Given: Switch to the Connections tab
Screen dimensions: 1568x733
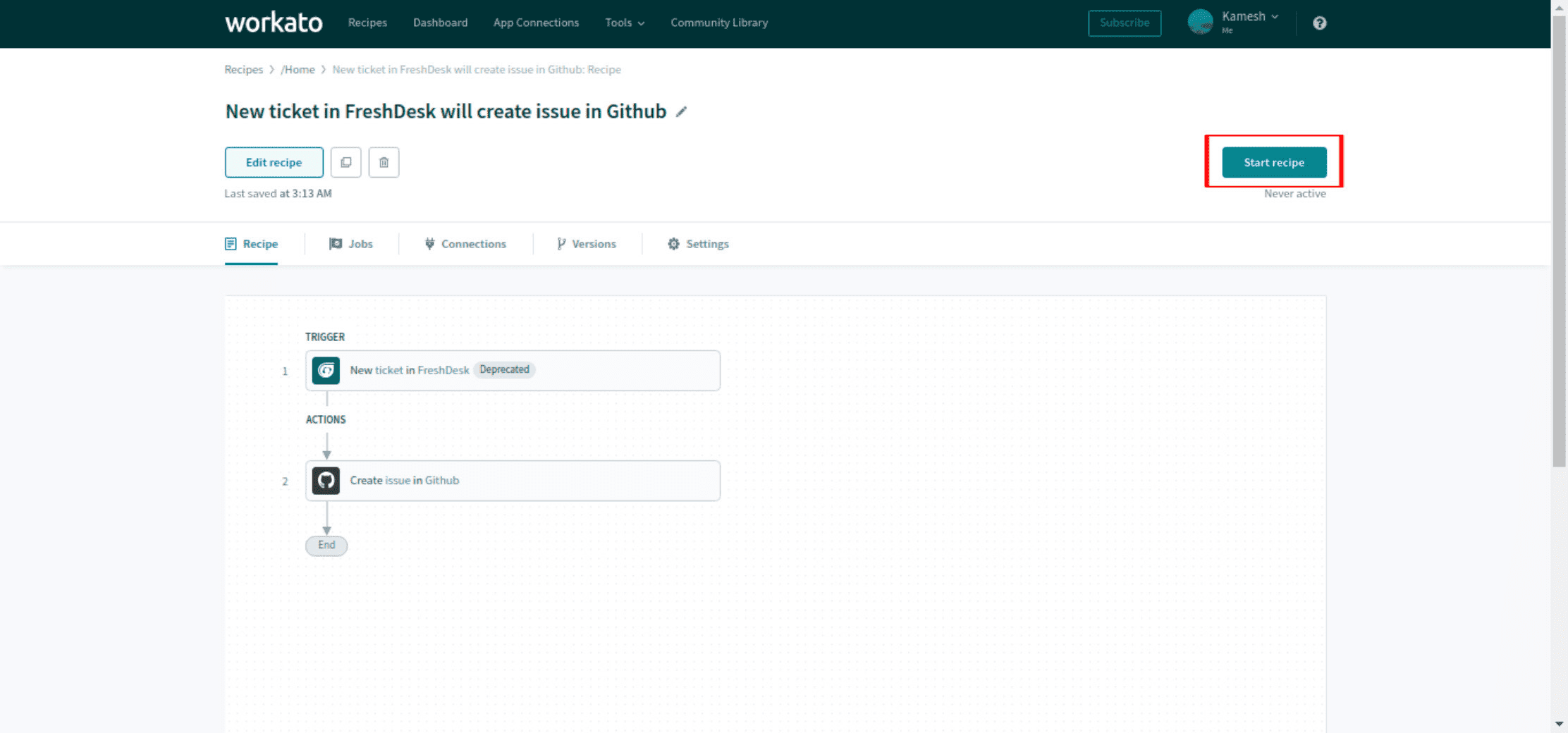Looking at the screenshot, I should click(x=465, y=243).
